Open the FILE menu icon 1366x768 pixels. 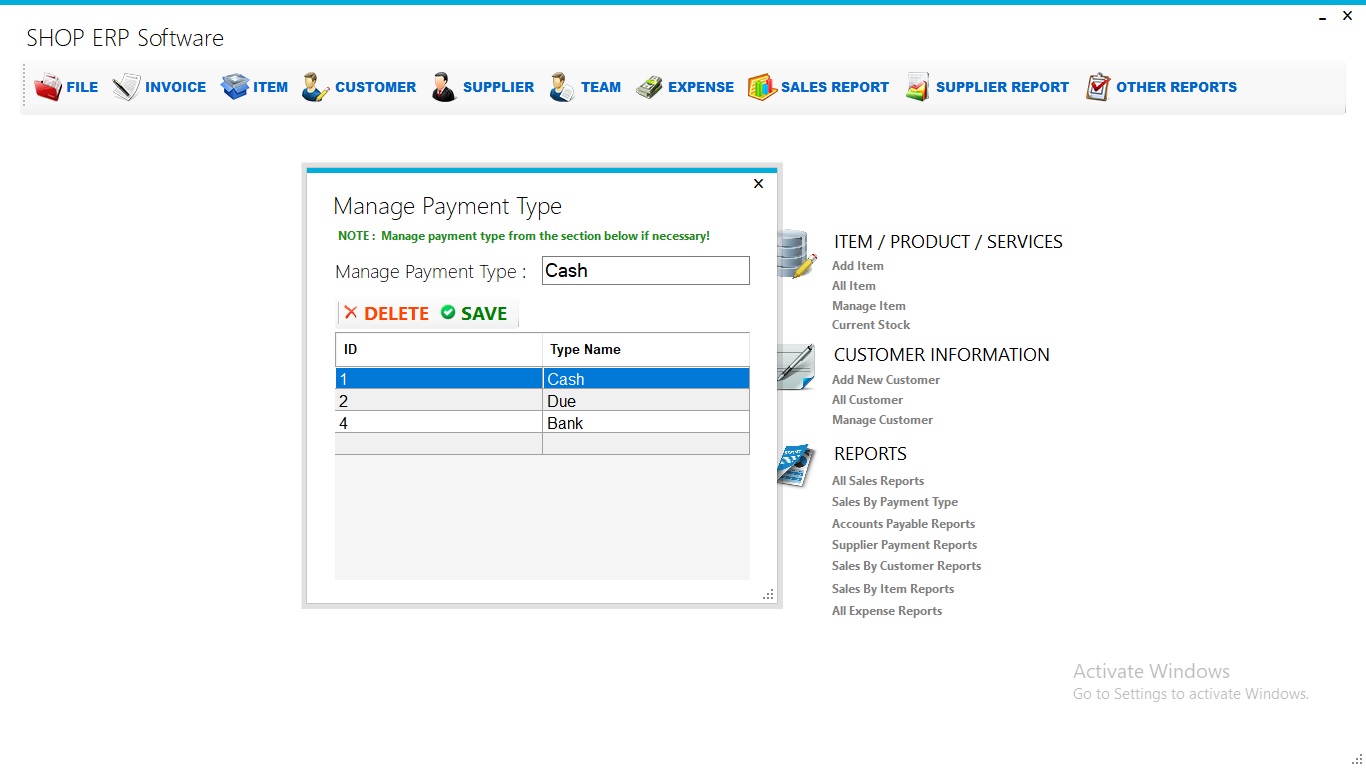[47, 86]
